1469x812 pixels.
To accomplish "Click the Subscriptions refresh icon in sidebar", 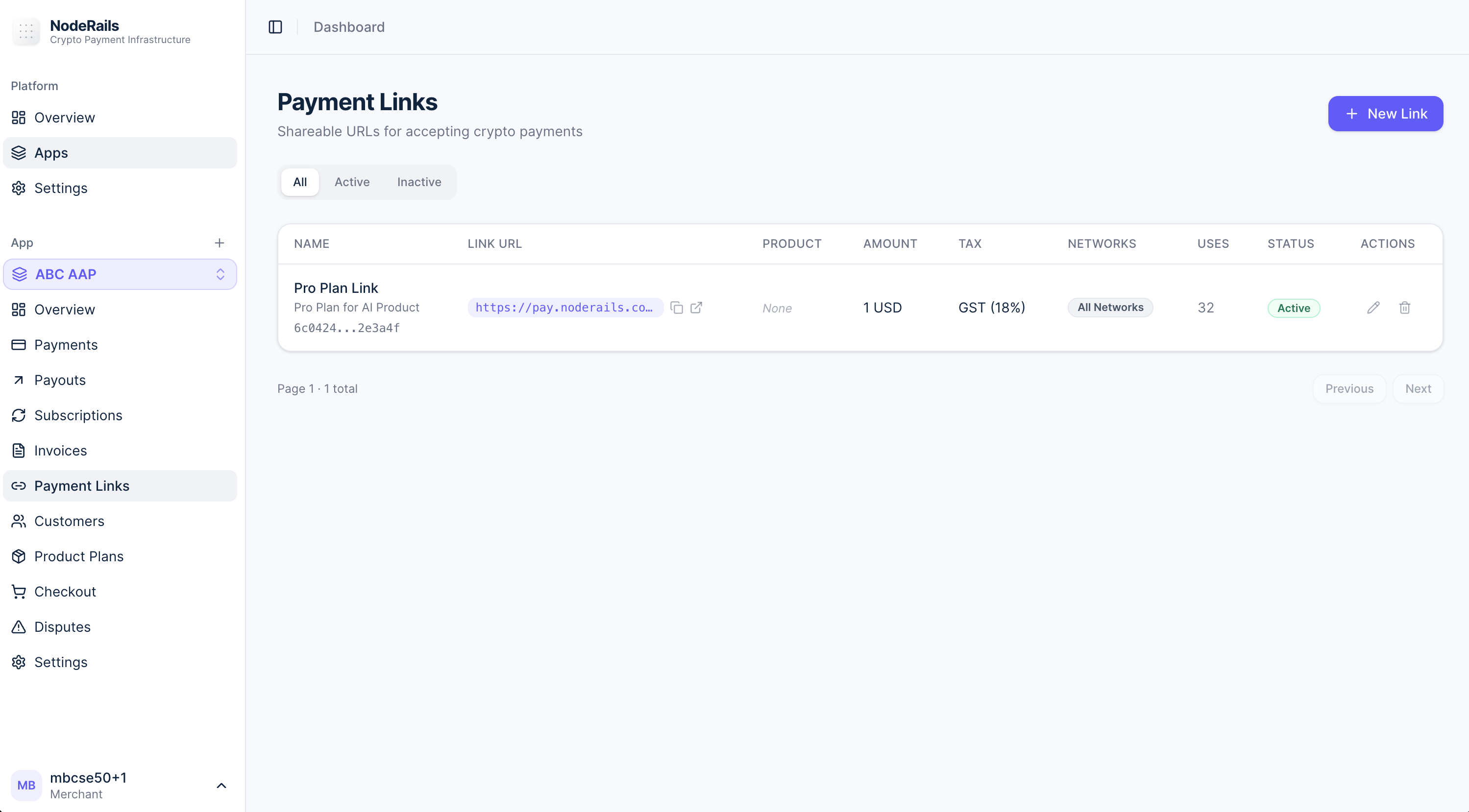I will point(18,415).
